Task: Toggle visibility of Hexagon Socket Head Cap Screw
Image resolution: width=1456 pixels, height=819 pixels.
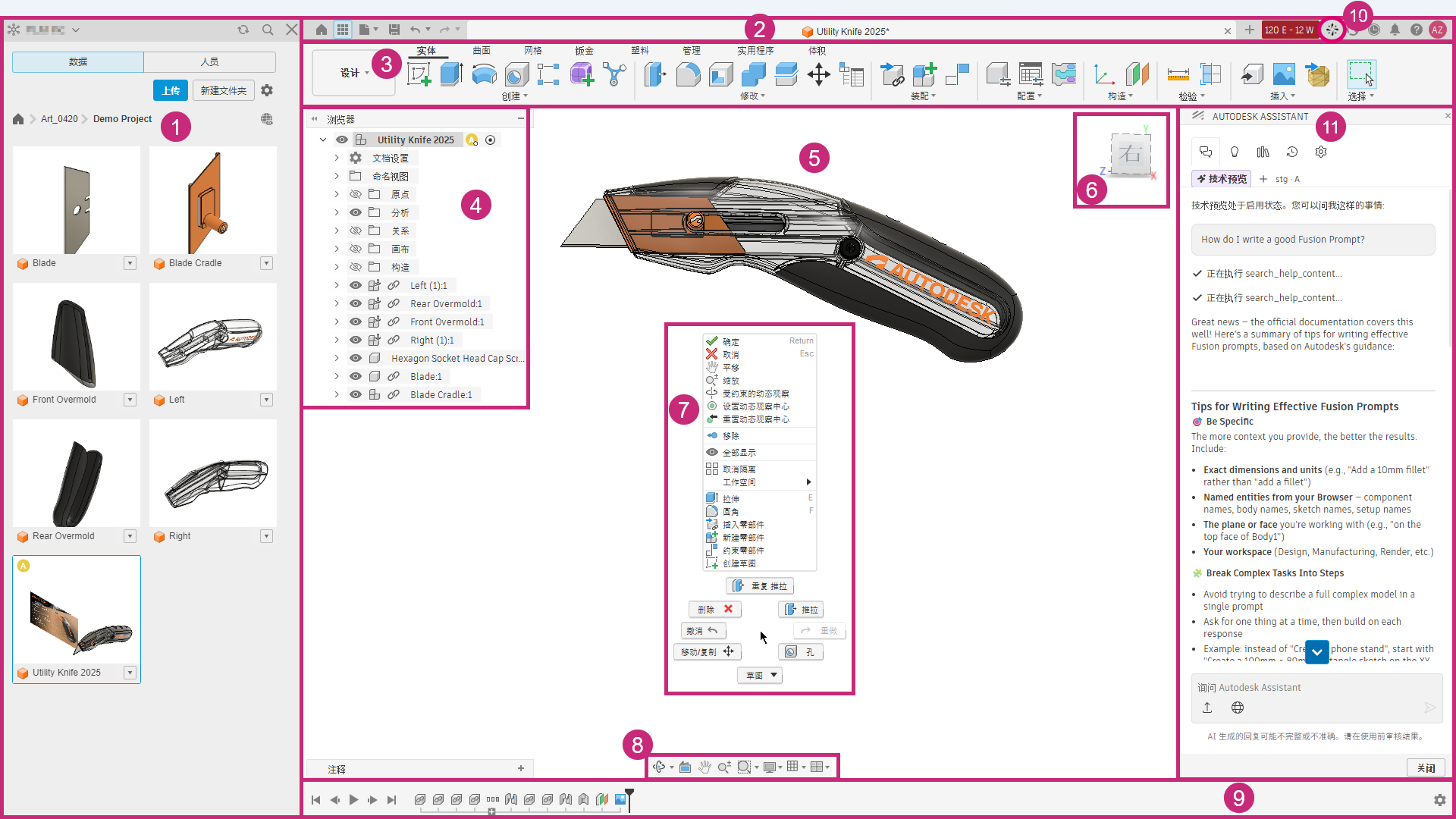Action: (355, 358)
